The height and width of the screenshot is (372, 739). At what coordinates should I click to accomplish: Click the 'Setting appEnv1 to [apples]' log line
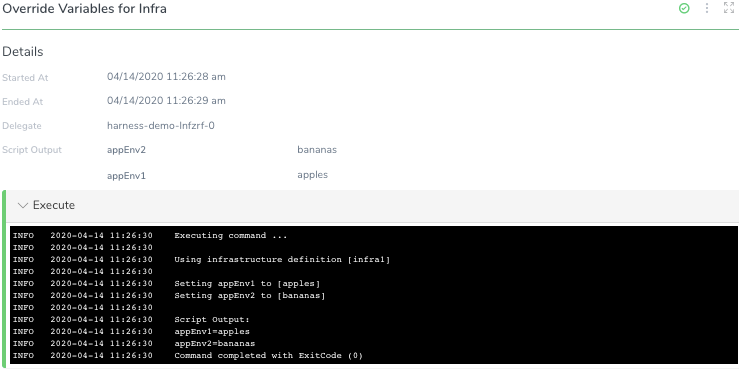[x=166, y=284]
